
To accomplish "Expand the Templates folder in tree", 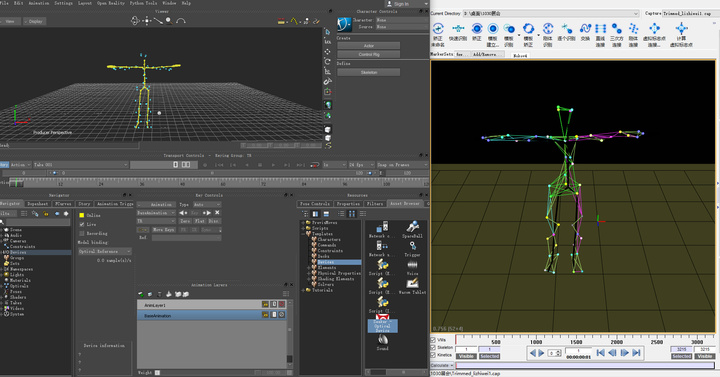I will pyautogui.click(x=303, y=234).
